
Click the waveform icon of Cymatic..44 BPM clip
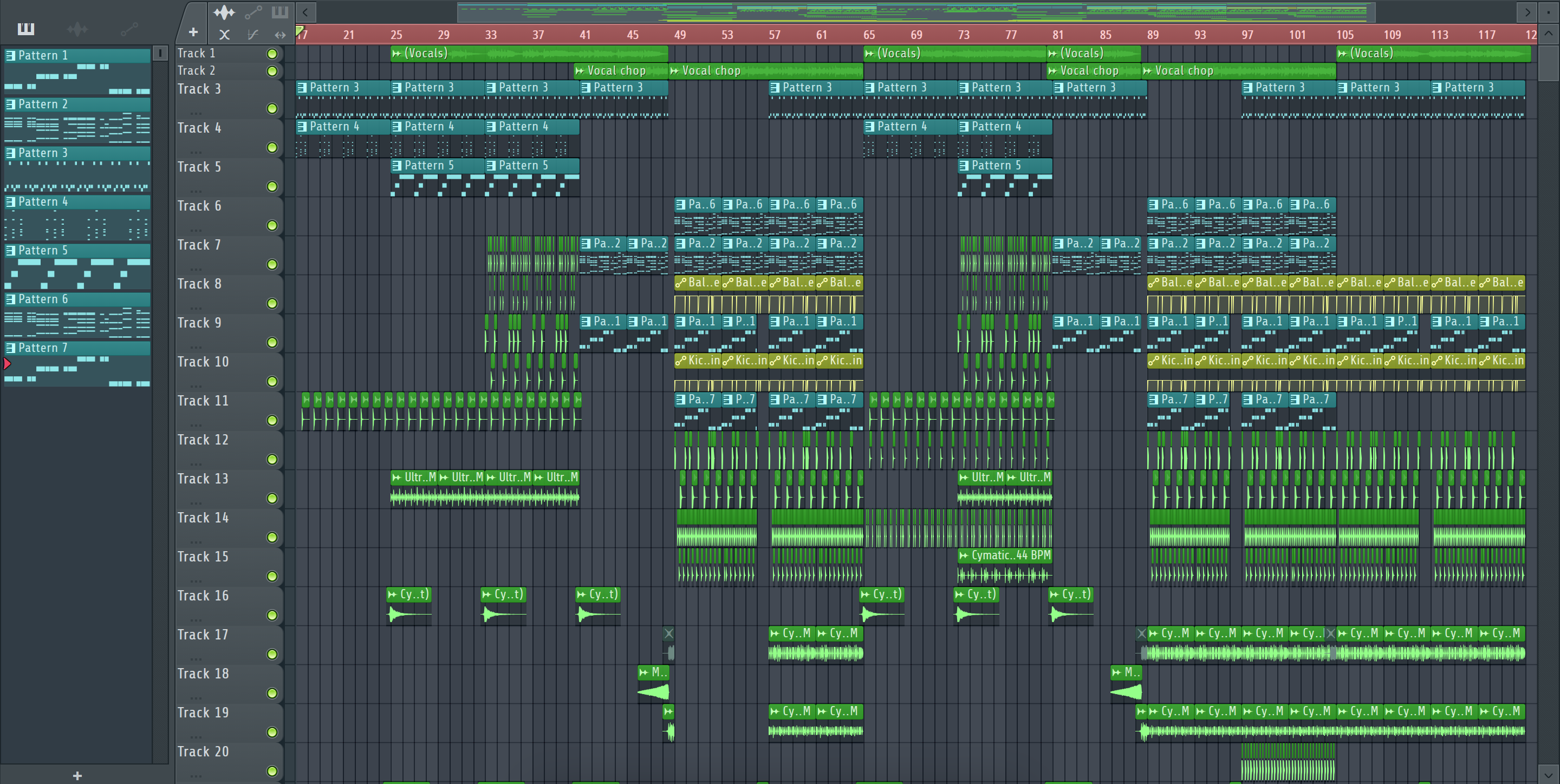pyautogui.click(x=964, y=555)
